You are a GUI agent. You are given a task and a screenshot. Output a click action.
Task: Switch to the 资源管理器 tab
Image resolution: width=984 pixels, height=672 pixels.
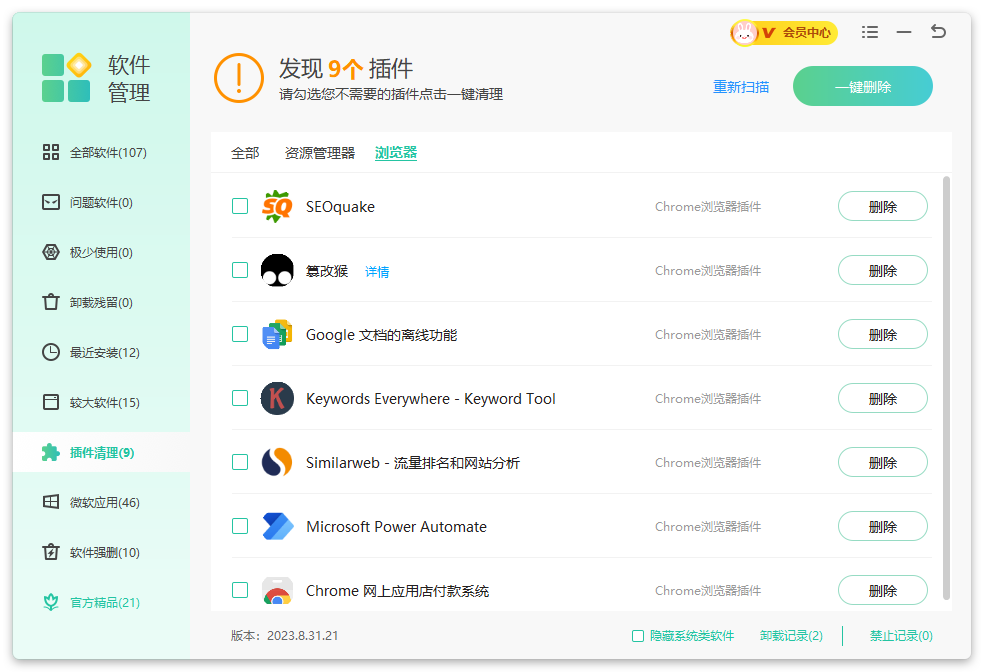(x=319, y=153)
